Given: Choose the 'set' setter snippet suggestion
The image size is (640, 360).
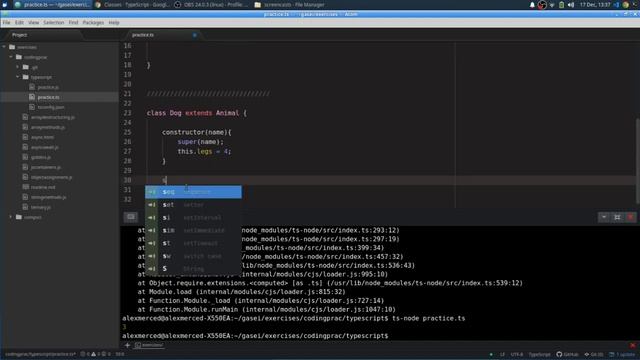Looking at the screenshot, I should coord(193,205).
